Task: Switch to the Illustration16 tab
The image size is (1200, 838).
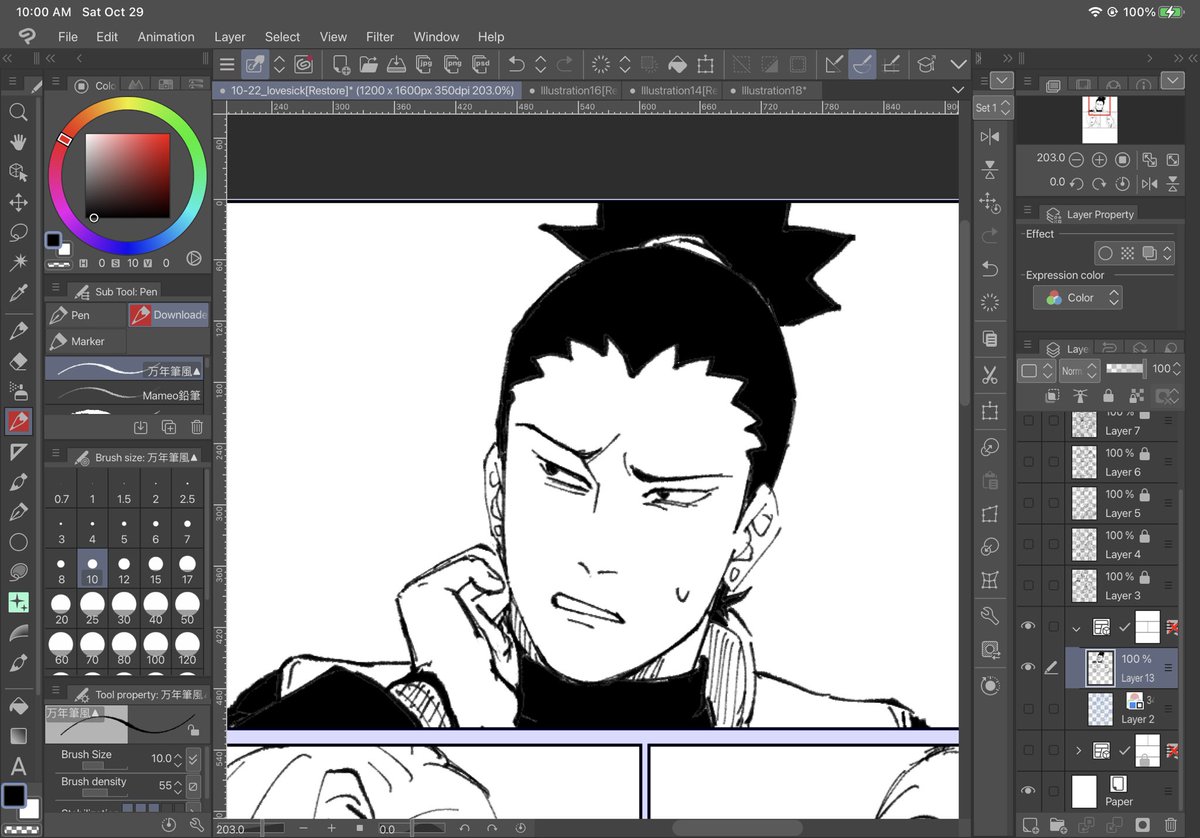Action: (x=572, y=90)
